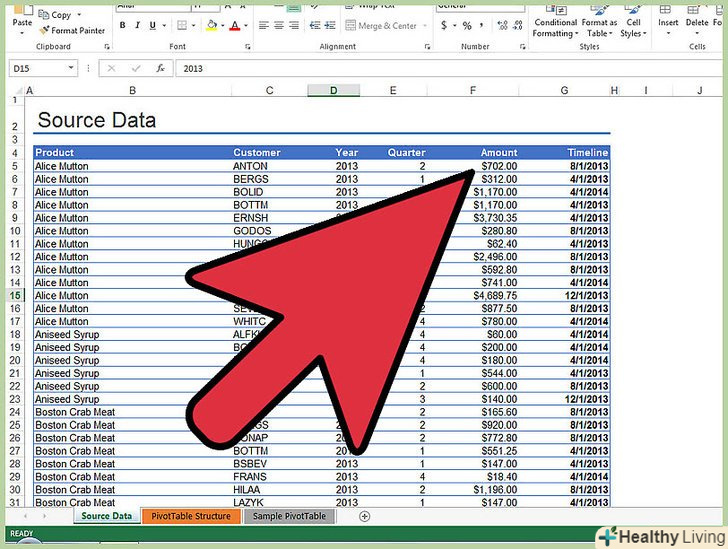728x549 pixels.
Task: Open the fill color dropdown arrow
Action: point(223,26)
